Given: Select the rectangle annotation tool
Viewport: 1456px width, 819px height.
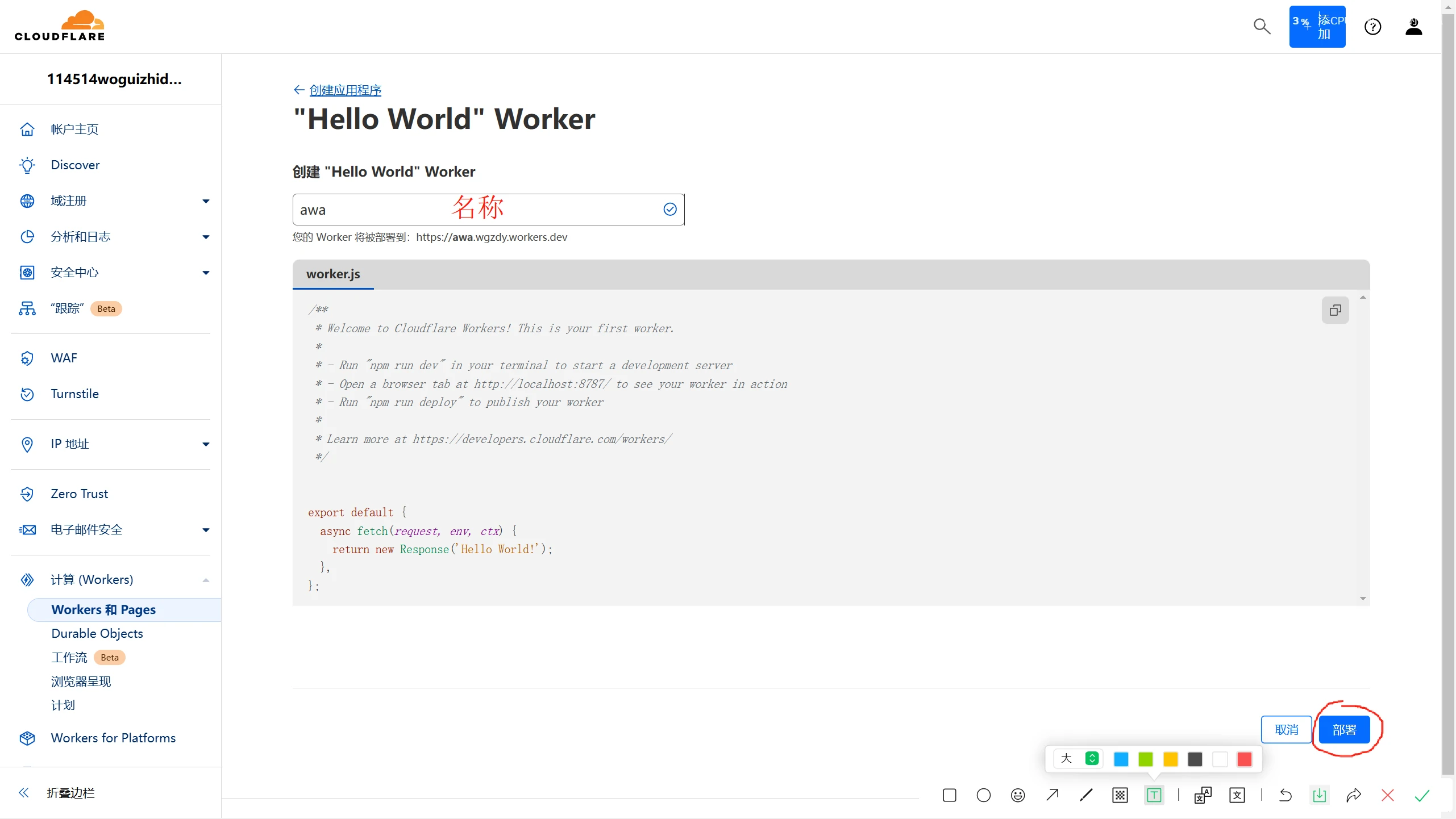Looking at the screenshot, I should pyautogui.click(x=949, y=795).
